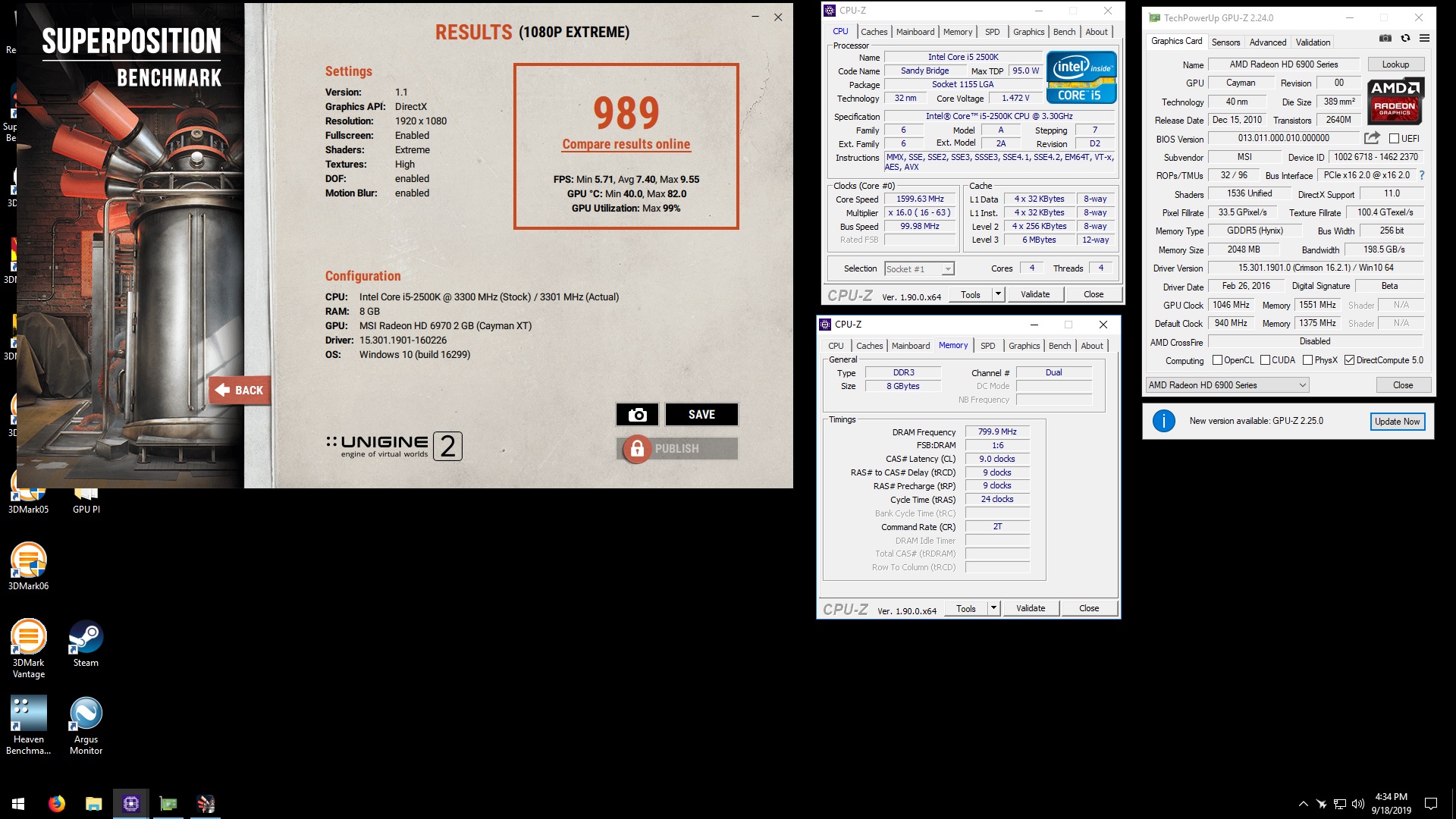Click the CPU-Z Specification field
The width and height of the screenshot is (1456, 819).
[999, 116]
